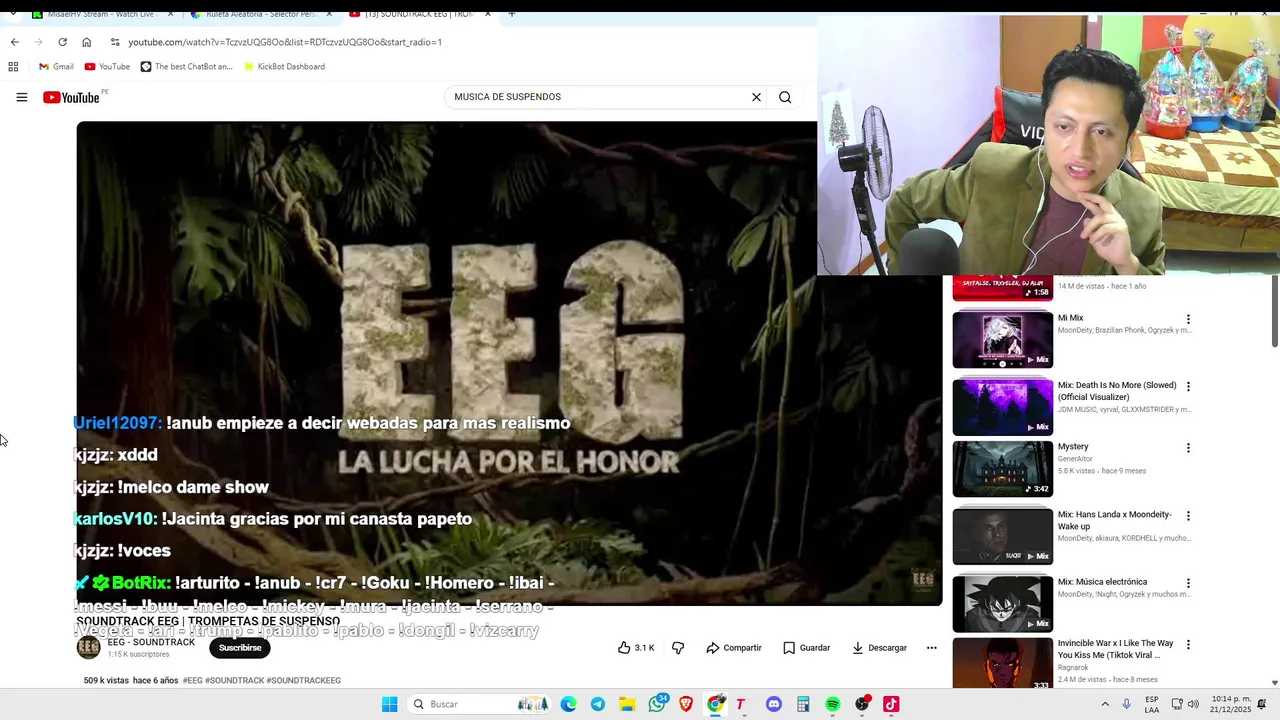
Task: Share the video with Compartir
Action: coord(734,648)
